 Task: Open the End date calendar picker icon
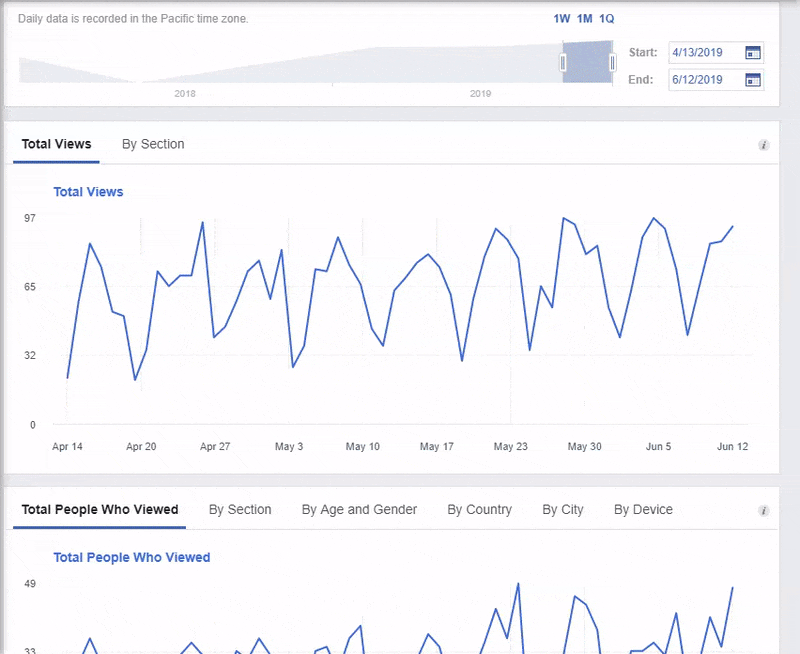pyautogui.click(x=753, y=80)
